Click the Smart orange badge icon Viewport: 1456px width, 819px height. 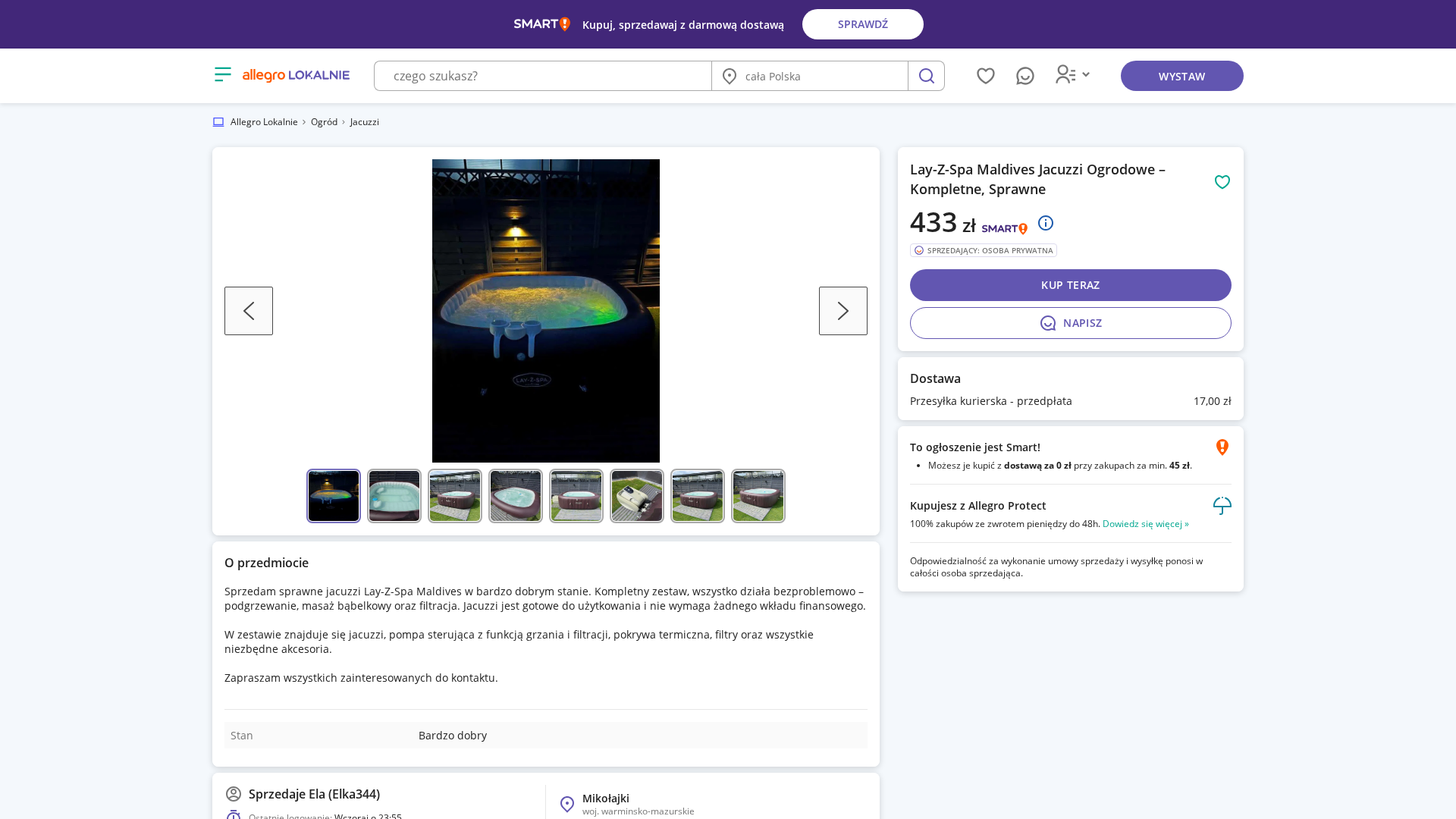[1222, 447]
